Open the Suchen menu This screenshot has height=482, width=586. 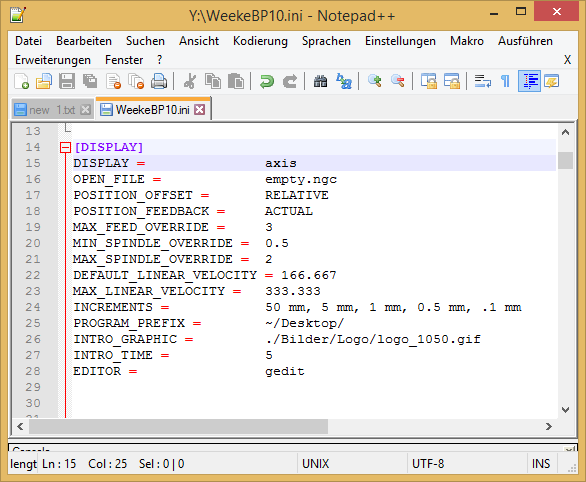145,41
